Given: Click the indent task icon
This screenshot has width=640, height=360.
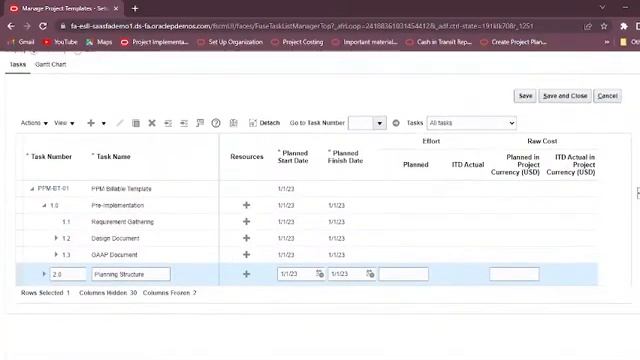Looking at the screenshot, I should [x=184, y=123].
